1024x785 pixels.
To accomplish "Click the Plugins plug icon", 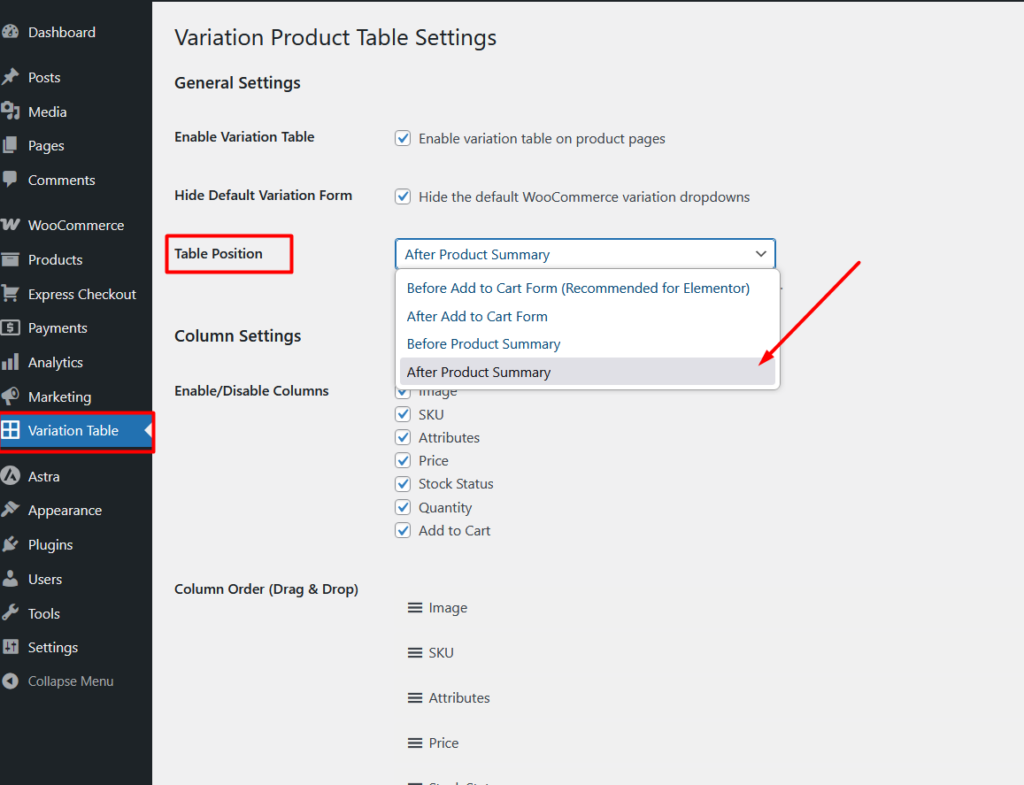I will click(x=10, y=545).
